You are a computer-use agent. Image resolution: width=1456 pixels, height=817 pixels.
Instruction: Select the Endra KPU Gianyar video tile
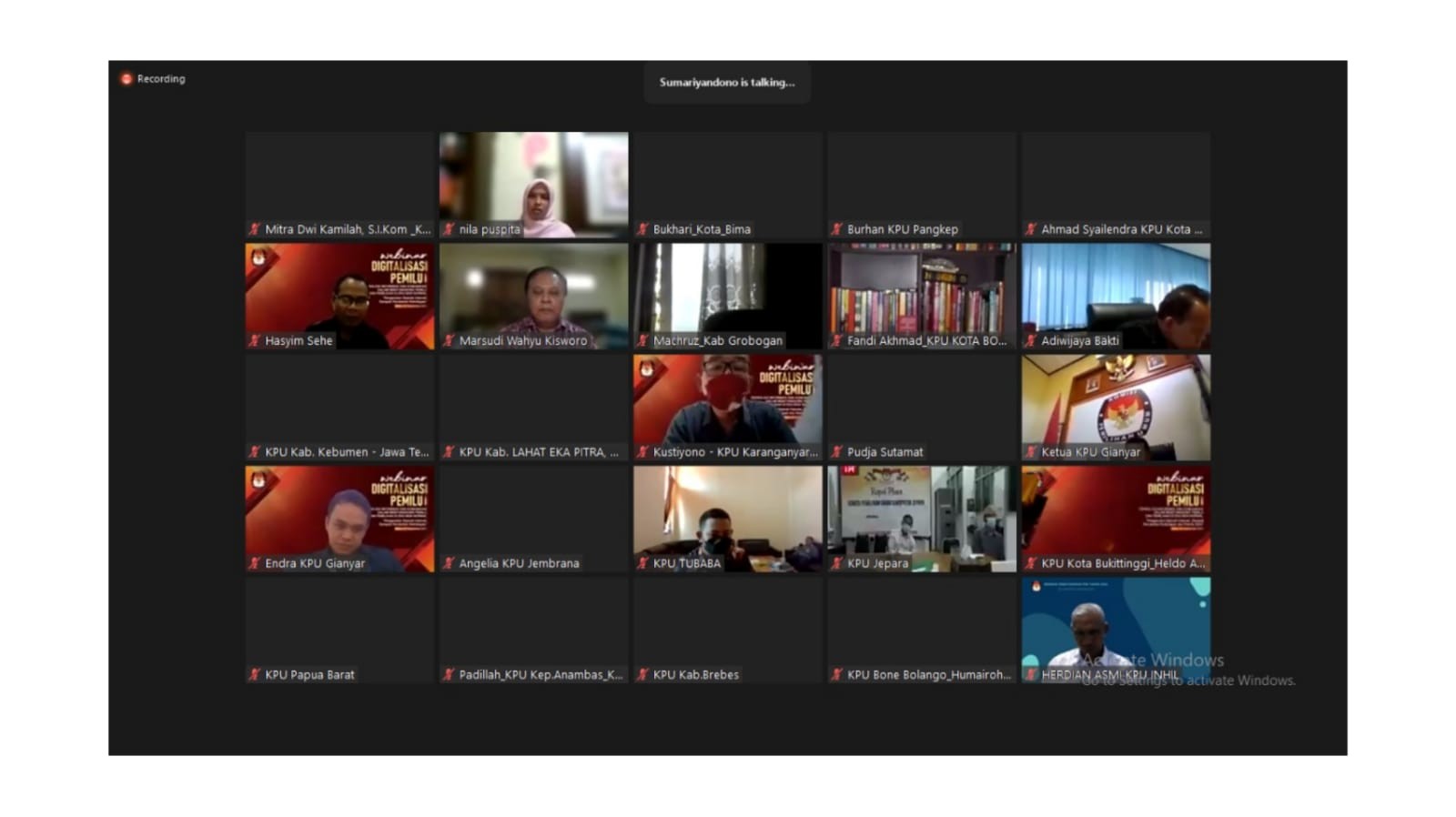coord(339,514)
